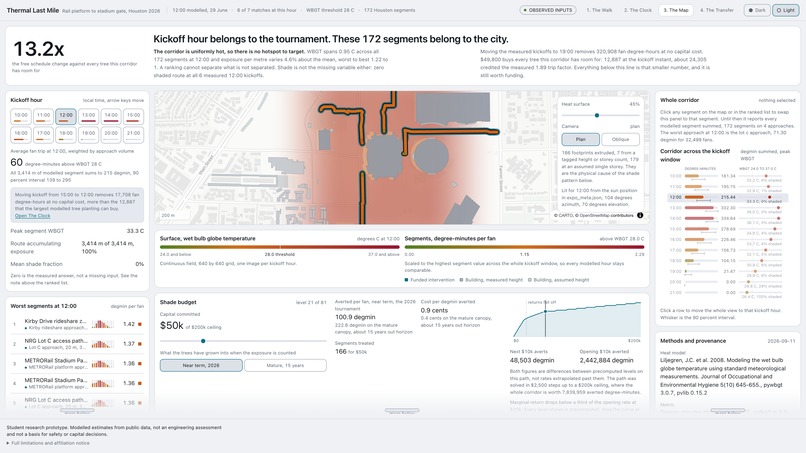
Task: Select the 3. The Map tab
Action: 676,10
